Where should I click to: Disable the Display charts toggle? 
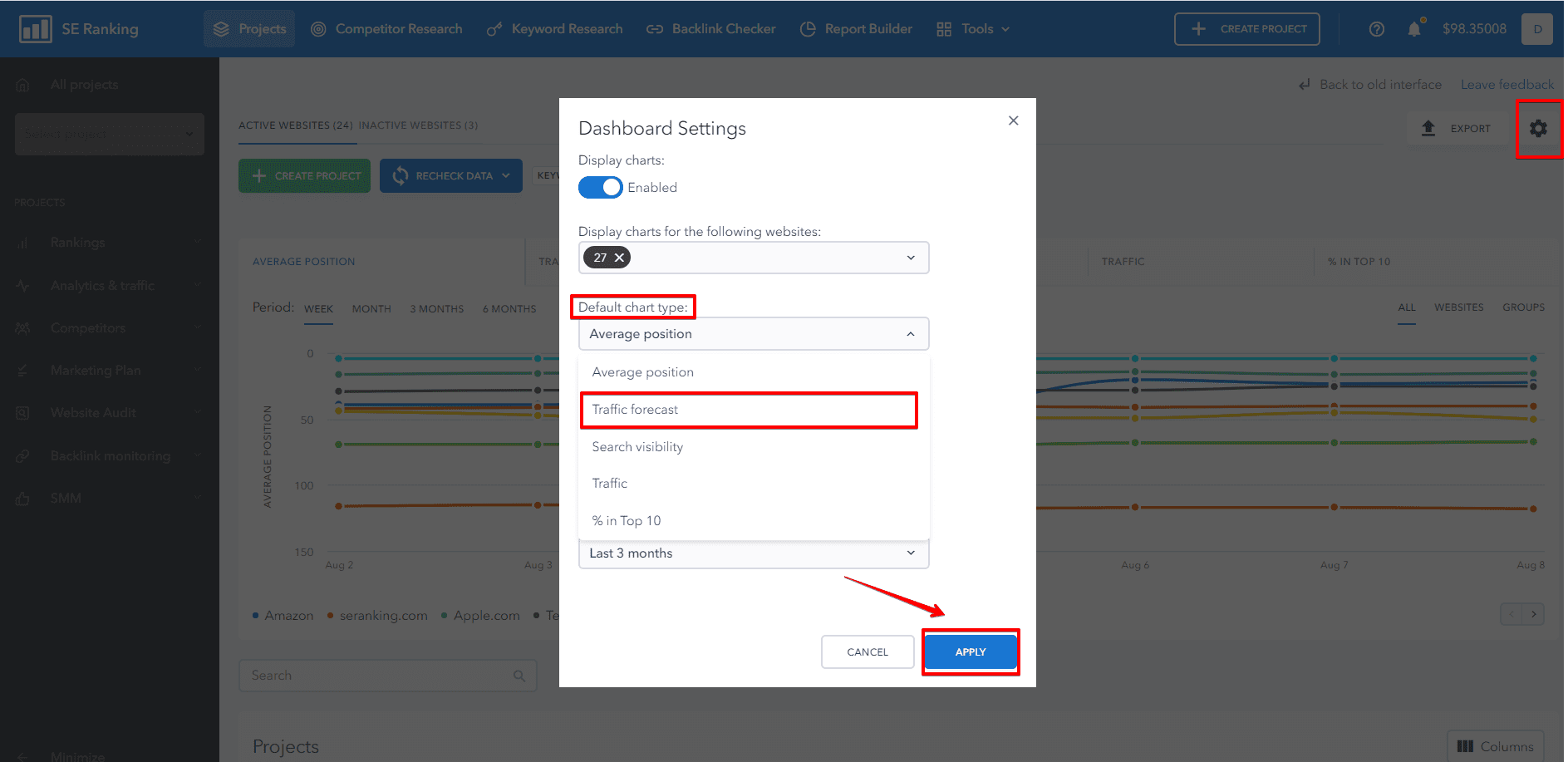[600, 188]
